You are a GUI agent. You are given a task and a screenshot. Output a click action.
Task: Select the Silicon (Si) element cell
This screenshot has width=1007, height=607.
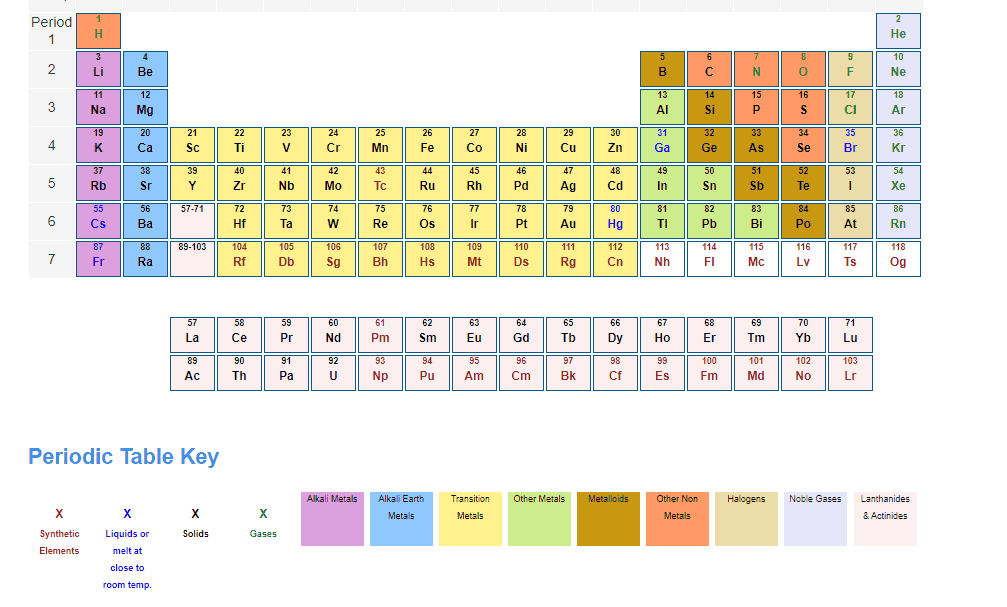pos(709,107)
